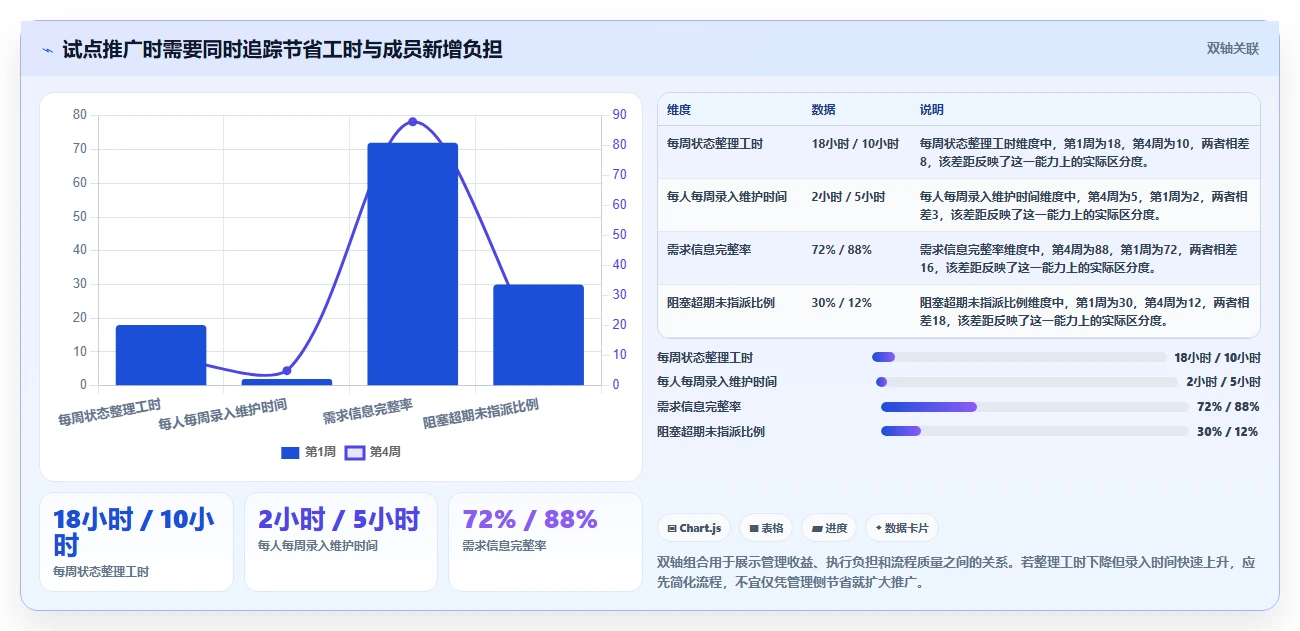Select the 说明 table column header
This screenshot has width=1300, height=631.
point(932,109)
